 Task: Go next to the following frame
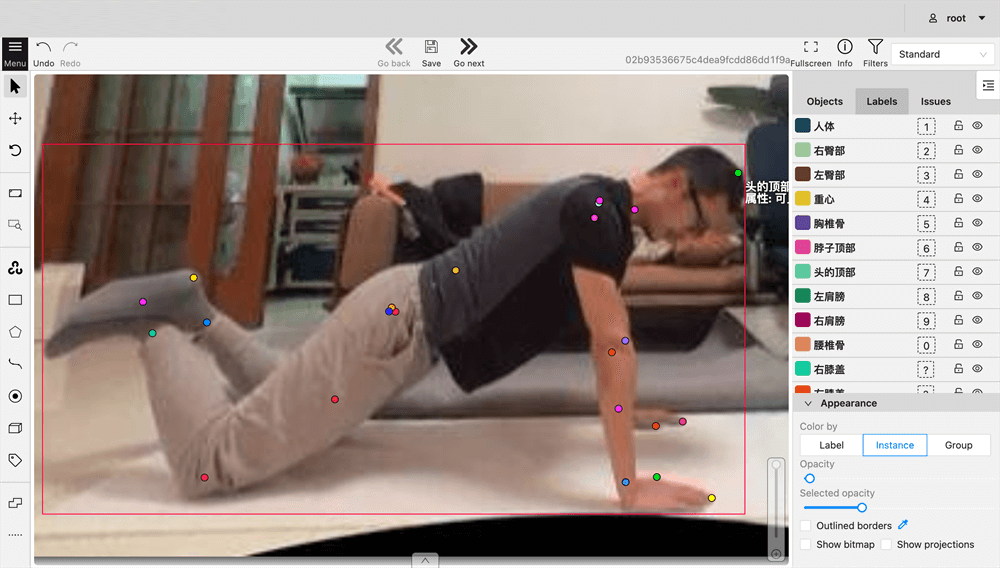point(469,53)
